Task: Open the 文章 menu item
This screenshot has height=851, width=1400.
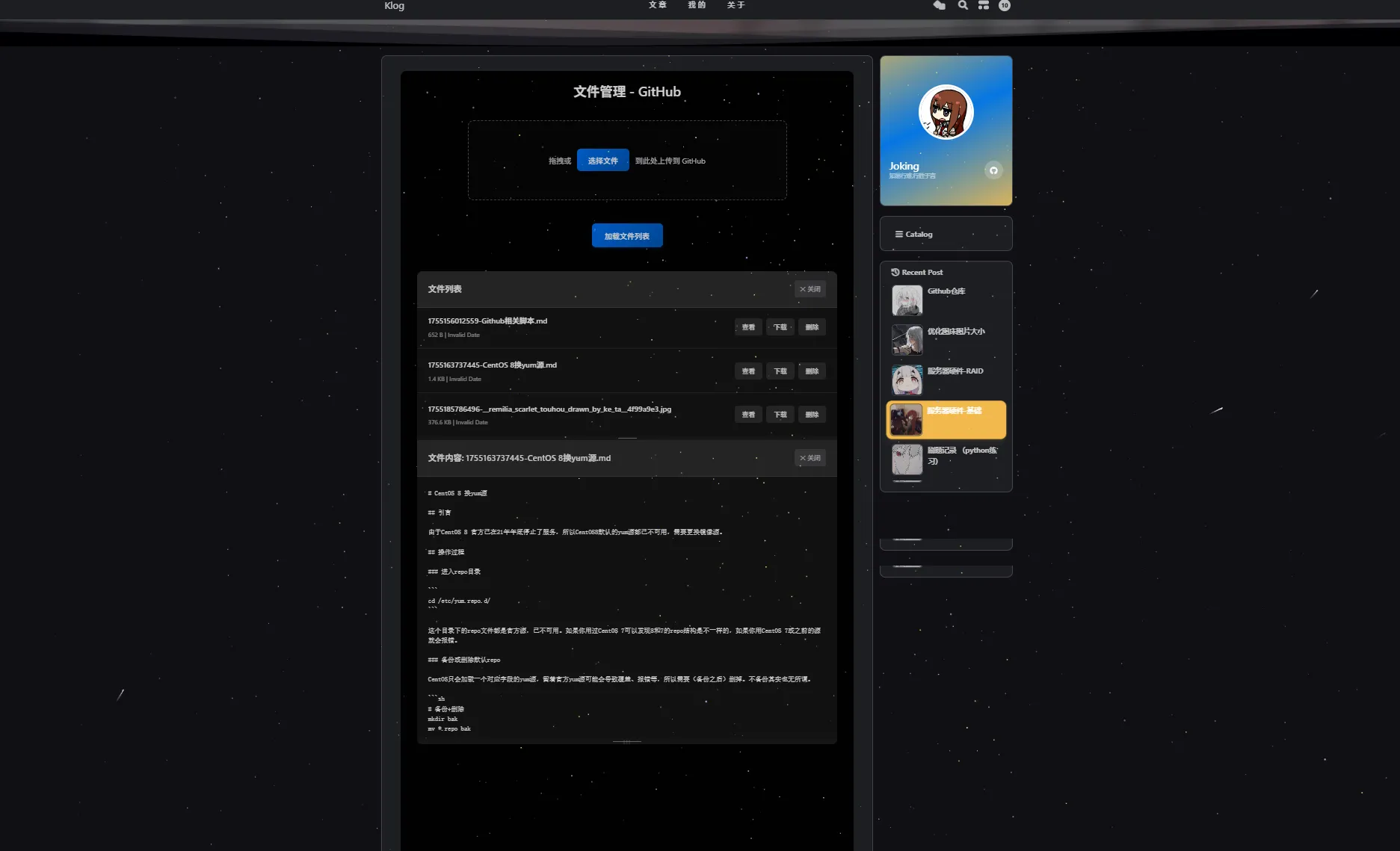Action: click(657, 5)
